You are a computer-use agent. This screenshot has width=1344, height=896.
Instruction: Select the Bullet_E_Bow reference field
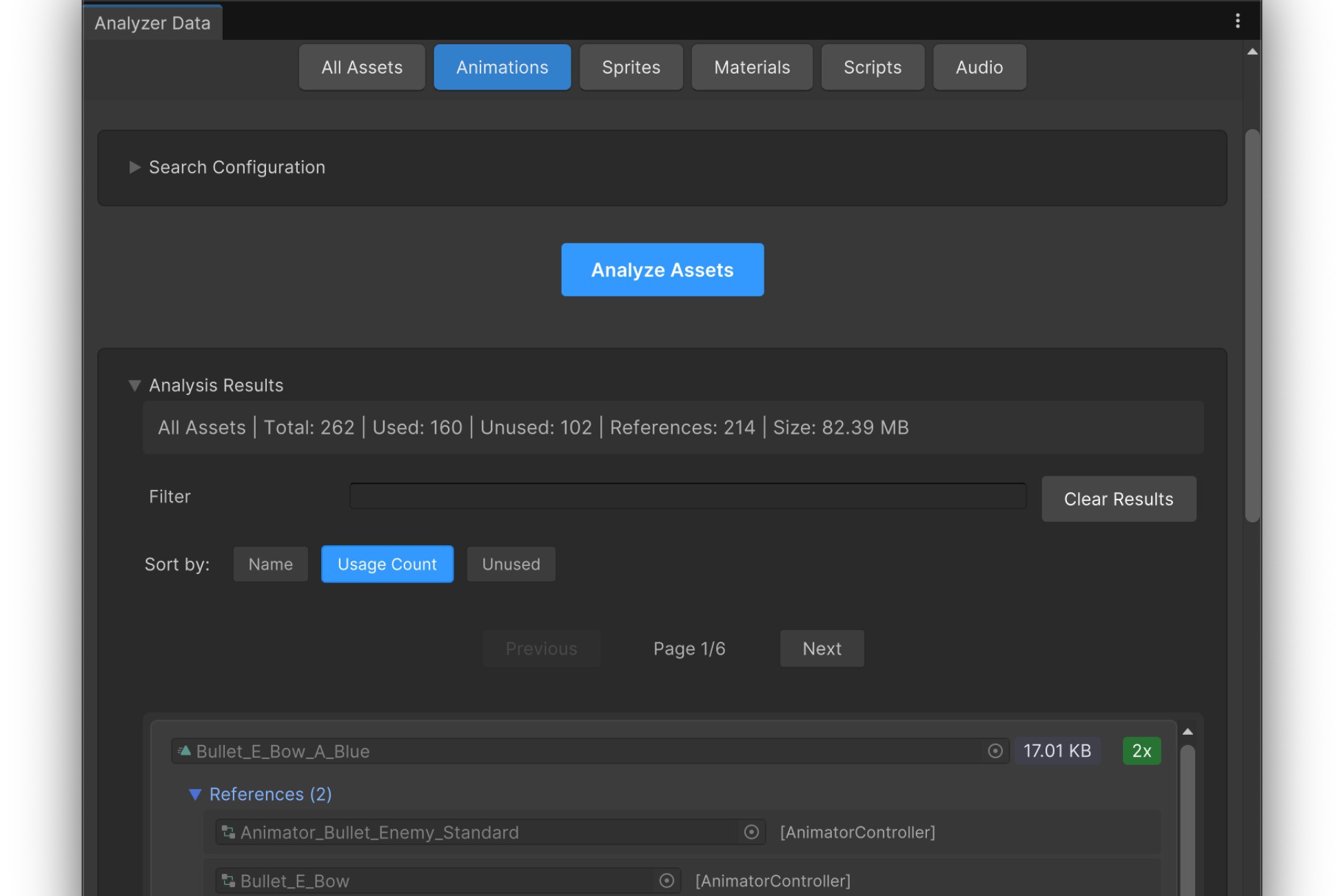coord(448,880)
